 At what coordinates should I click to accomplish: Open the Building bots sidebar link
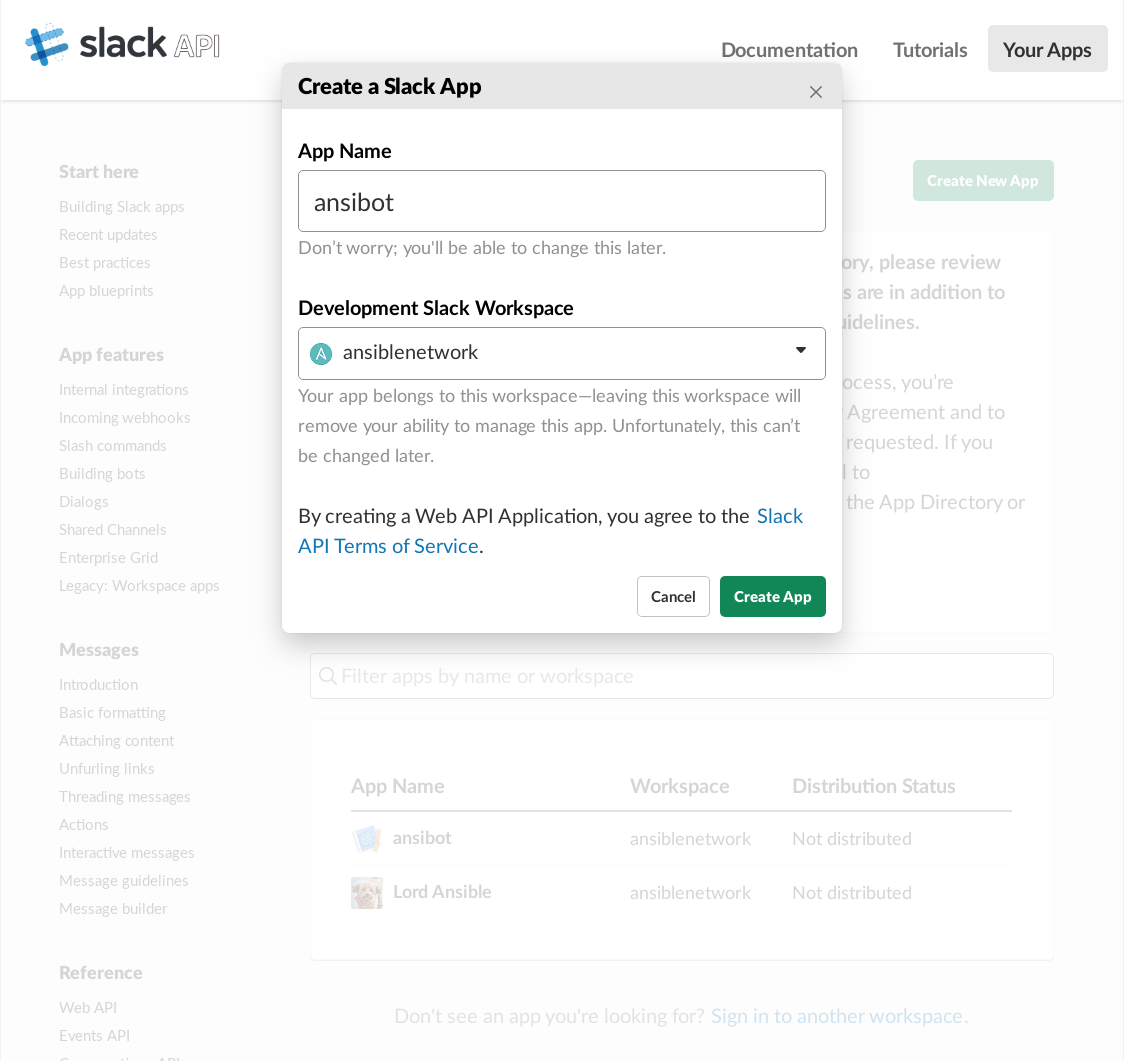point(102,474)
